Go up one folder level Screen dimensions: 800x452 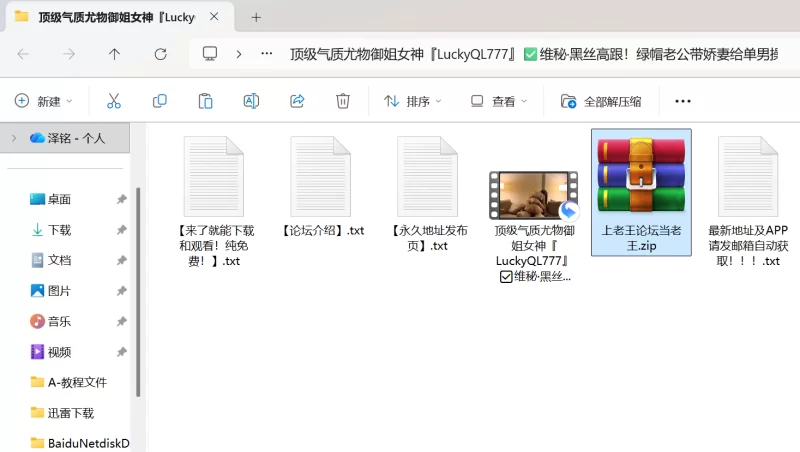[x=114, y=54]
